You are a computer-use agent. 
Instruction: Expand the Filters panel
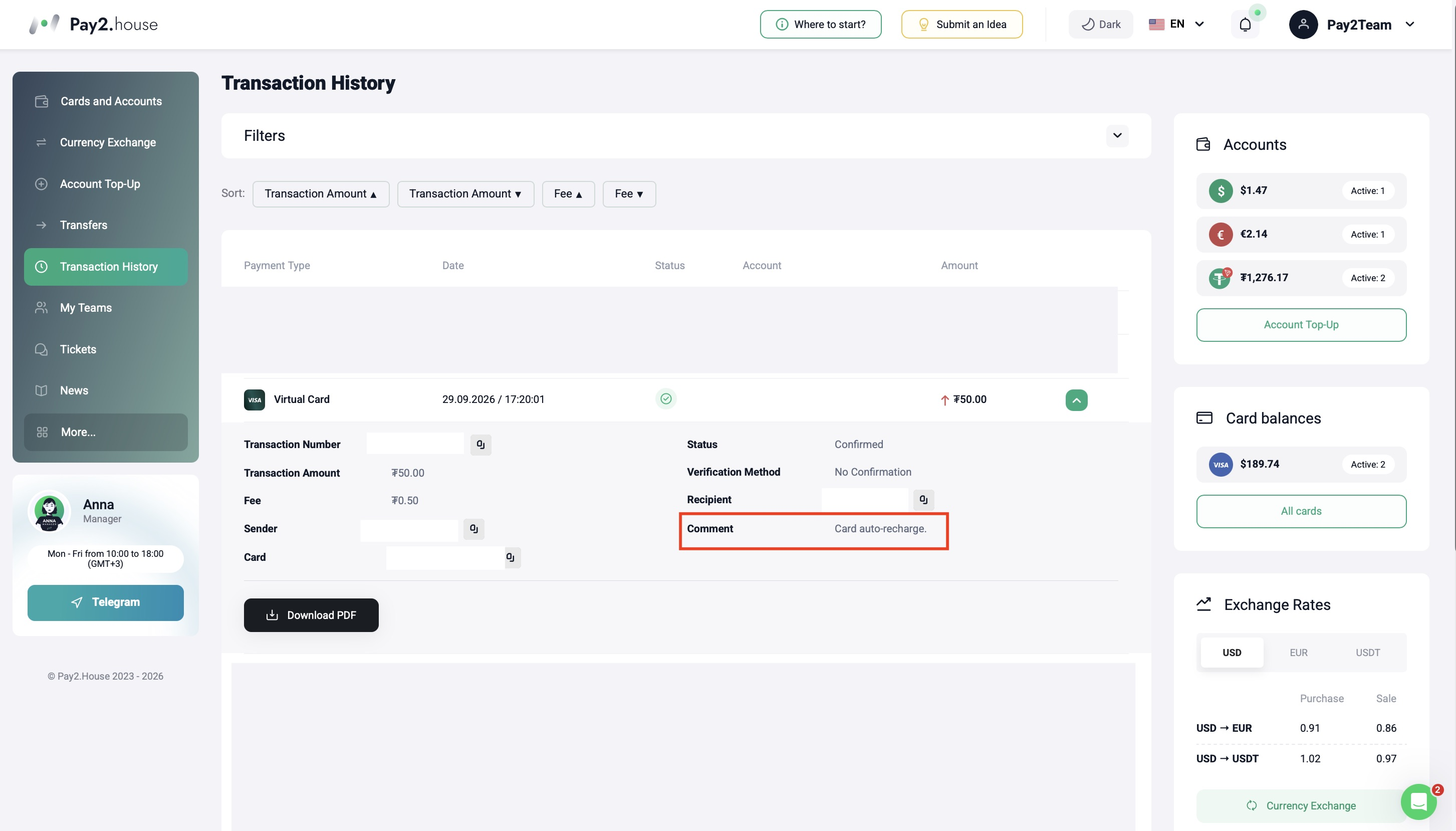[x=1117, y=136]
